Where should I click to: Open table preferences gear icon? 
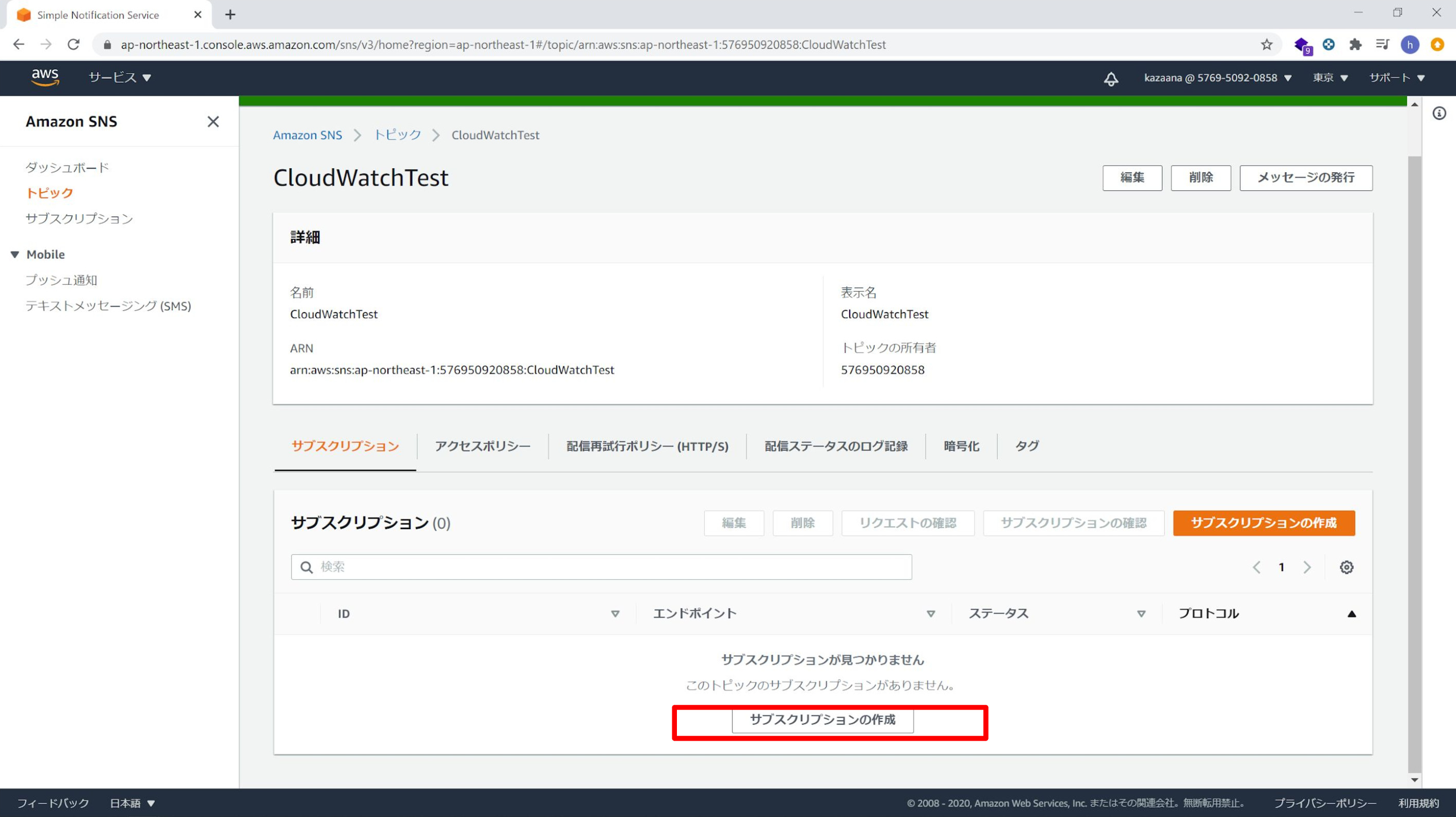1346,567
